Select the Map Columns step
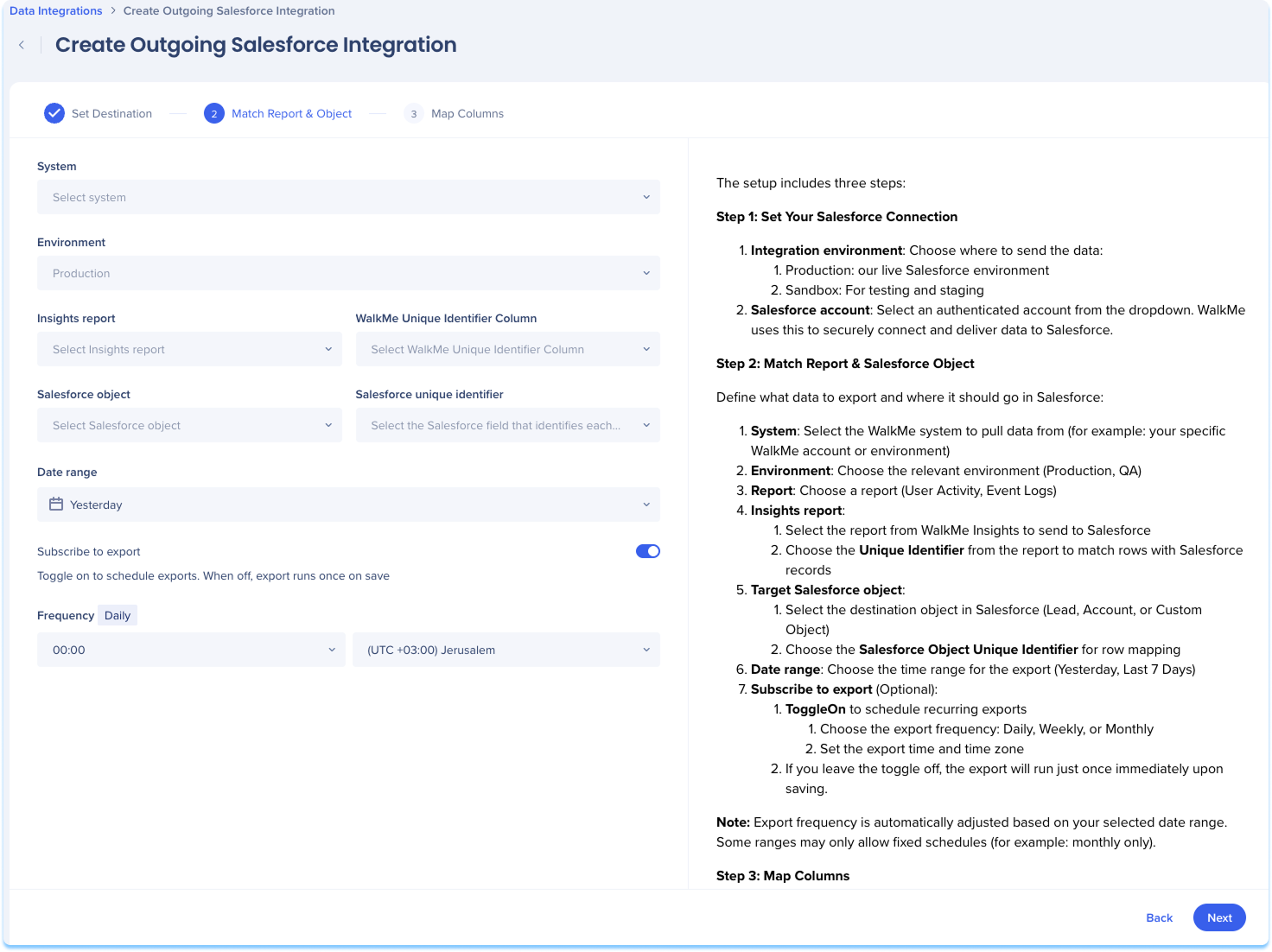 click(455, 113)
